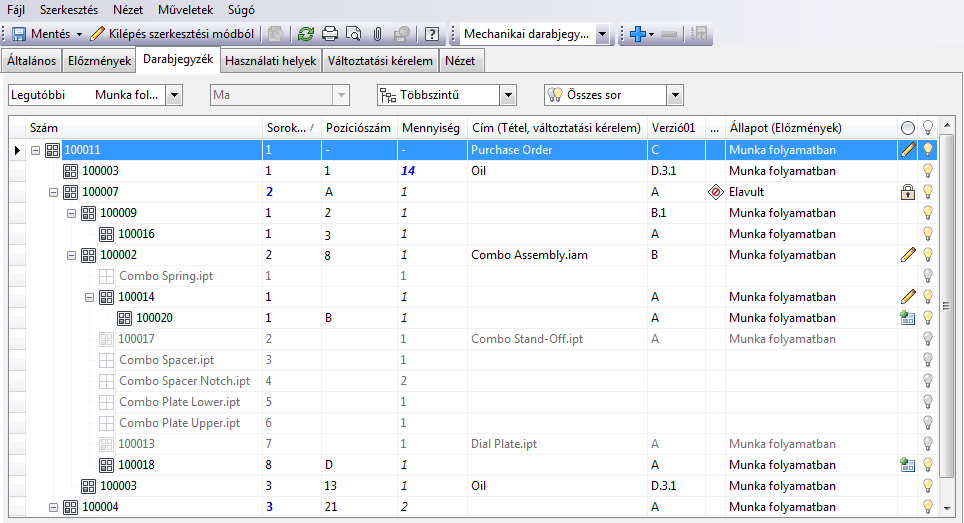Collapse the 100014 tree node
This screenshot has height=523, width=964.
pos(89,297)
